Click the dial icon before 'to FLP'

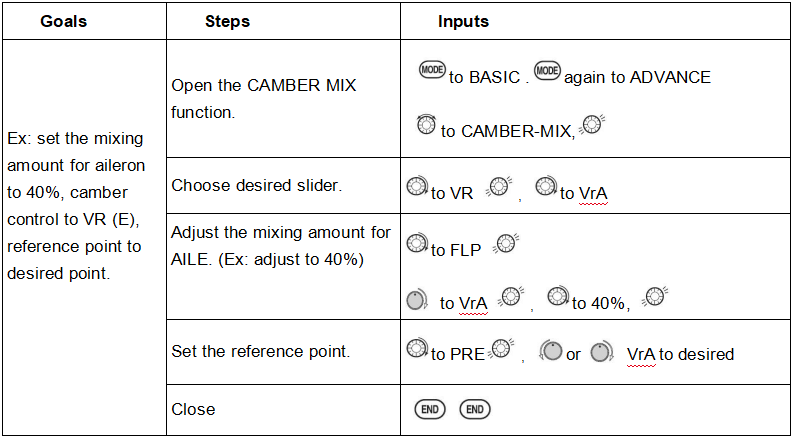click(x=417, y=245)
